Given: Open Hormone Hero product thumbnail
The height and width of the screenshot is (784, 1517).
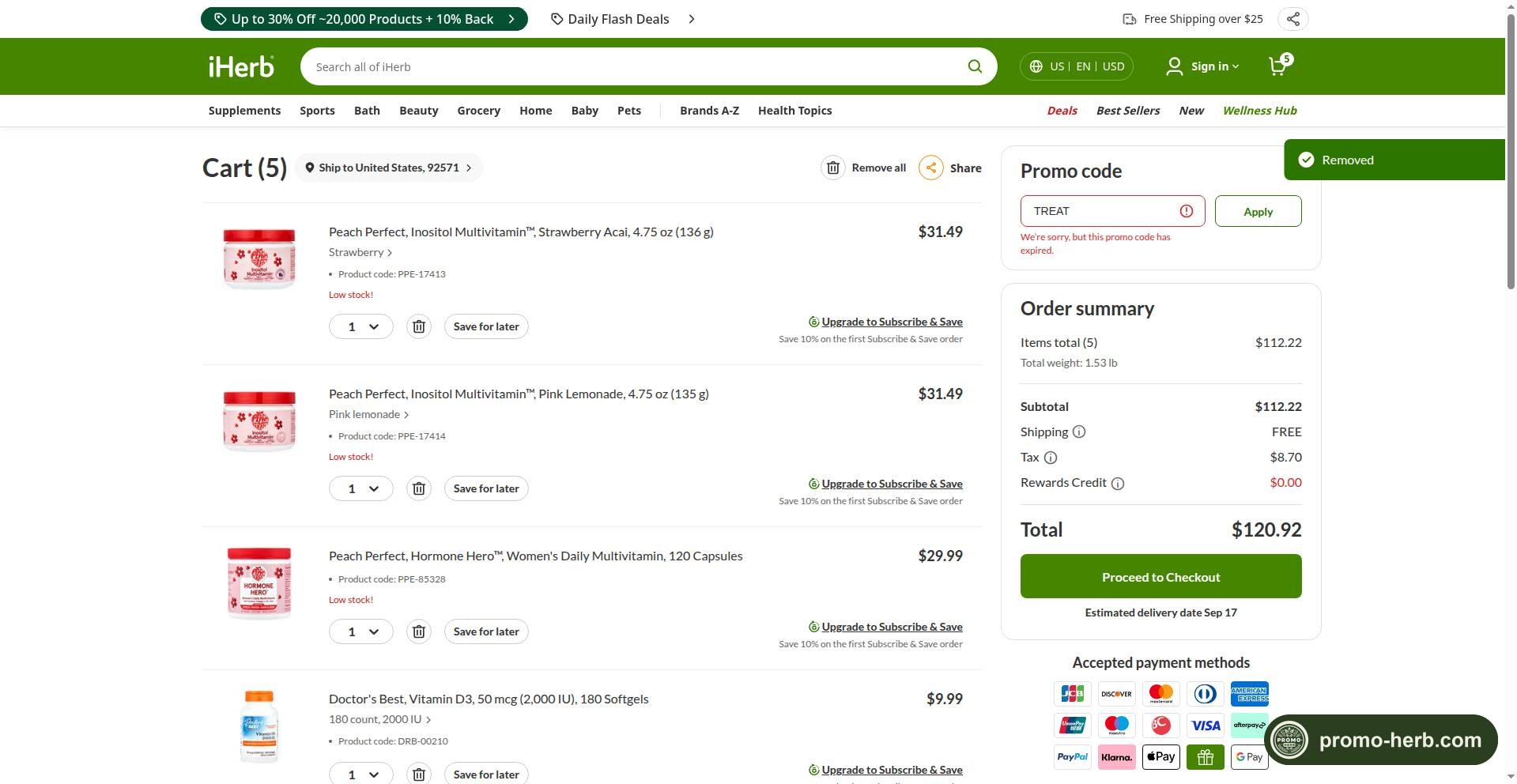Looking at the screenshot, I should 259,582.
